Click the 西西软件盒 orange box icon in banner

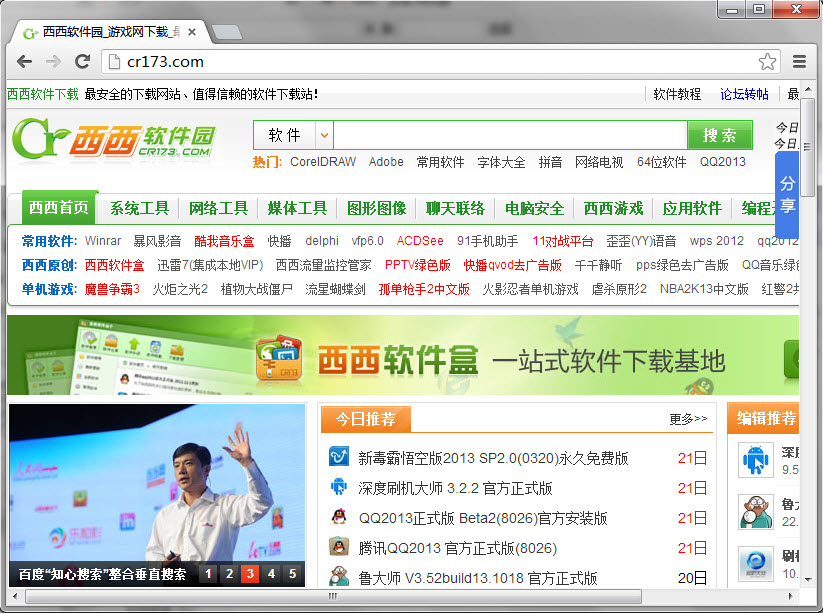[279, 357]
